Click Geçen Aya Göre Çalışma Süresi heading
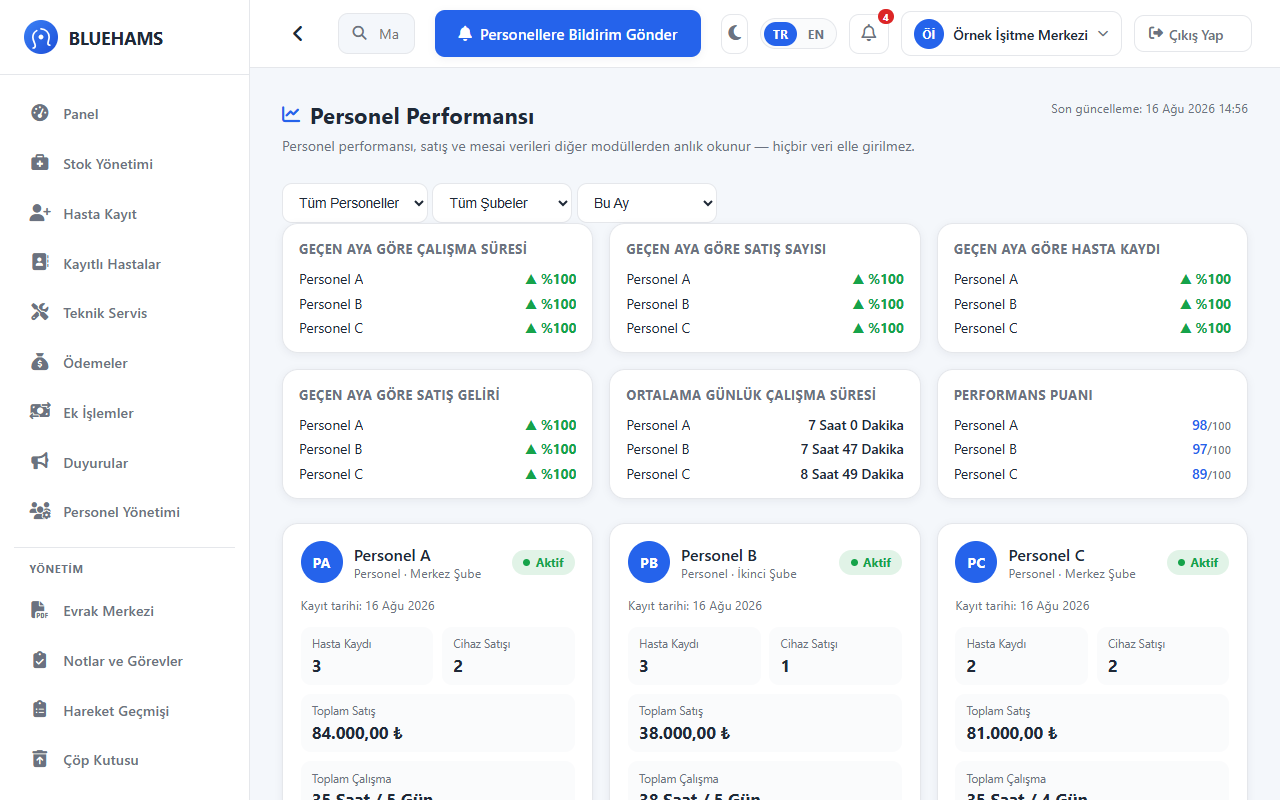This screenshot has height=800, width=1280. [x=413, y=249]
